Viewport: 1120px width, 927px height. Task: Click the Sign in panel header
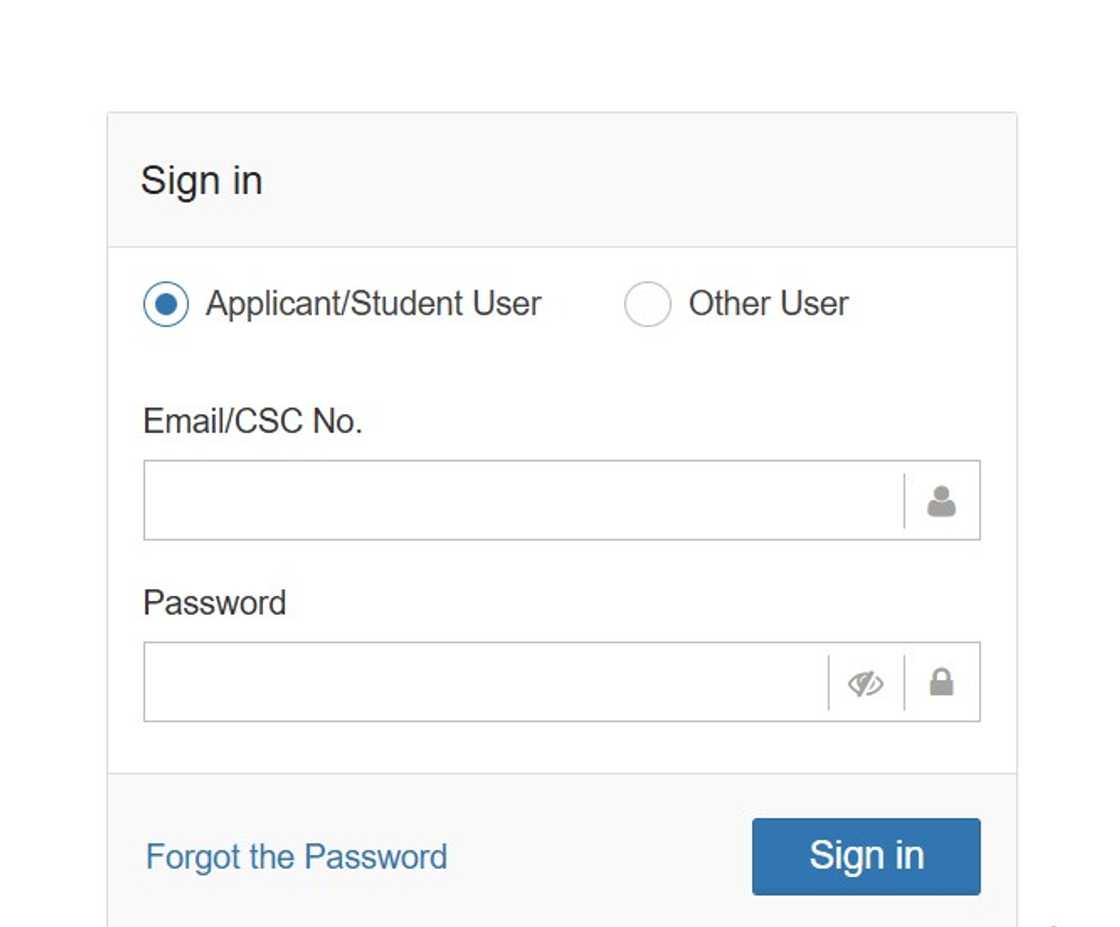202,180
